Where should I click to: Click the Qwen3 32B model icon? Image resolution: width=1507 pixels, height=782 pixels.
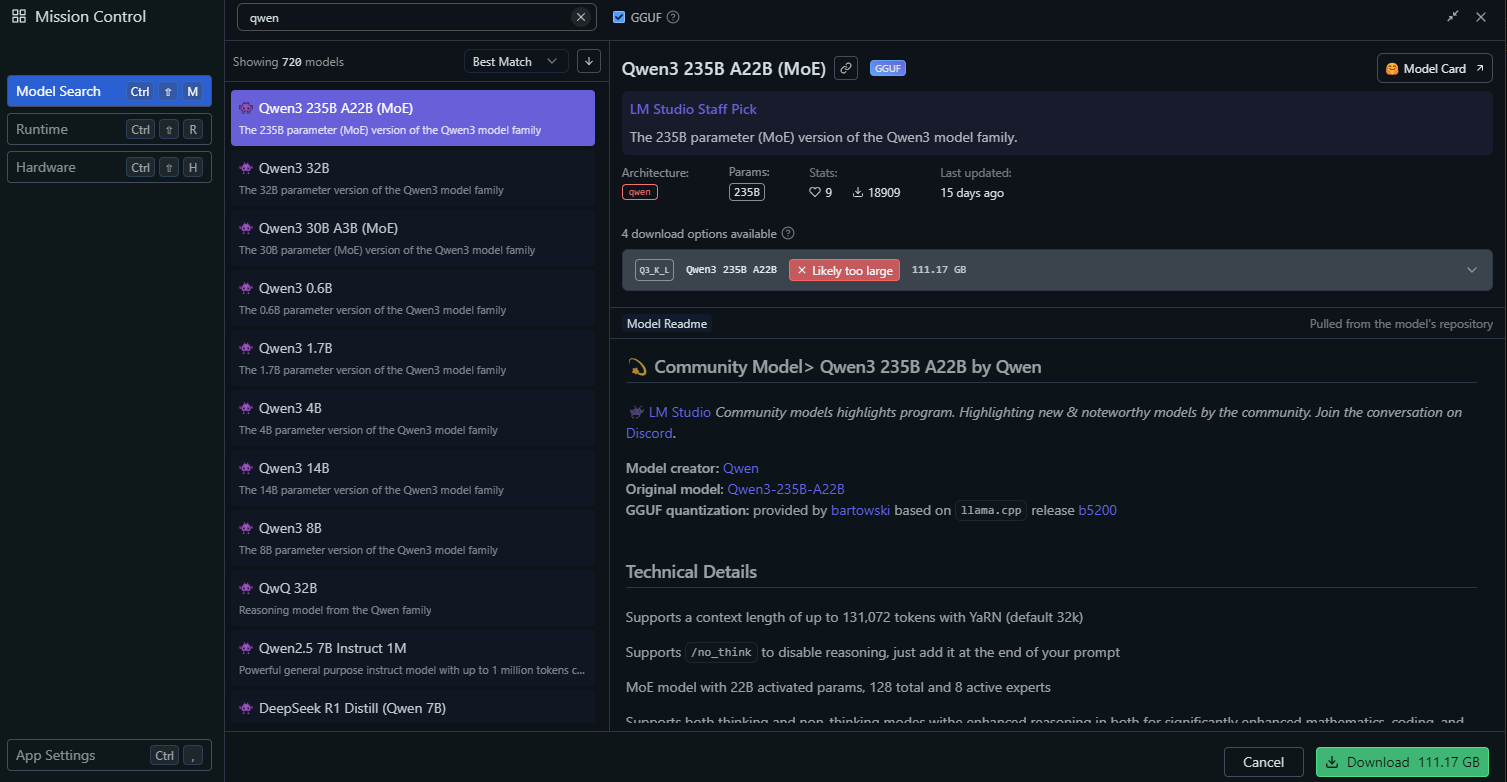coord(246,168)
